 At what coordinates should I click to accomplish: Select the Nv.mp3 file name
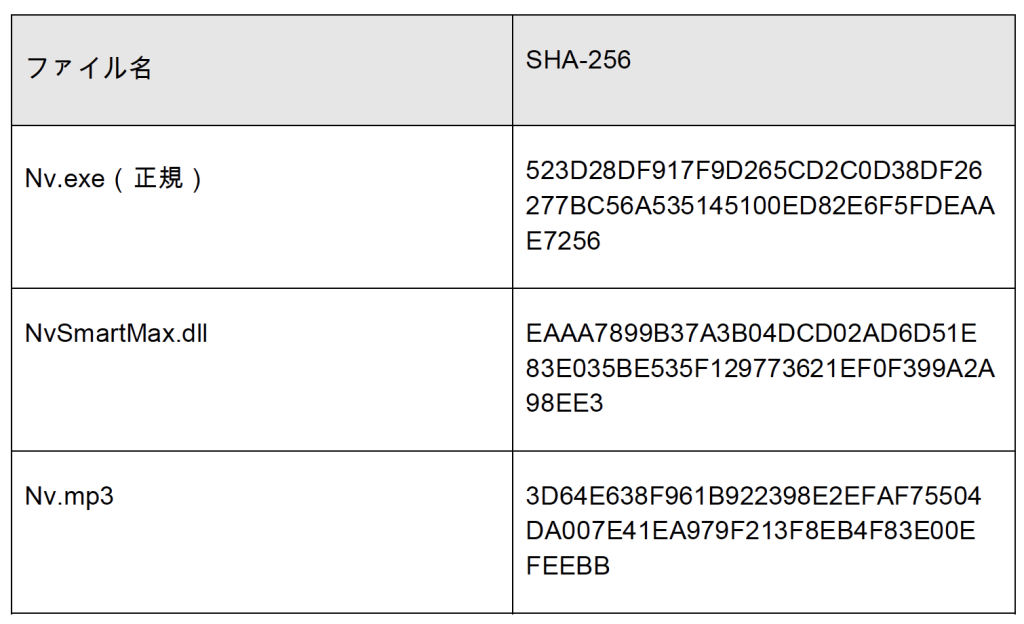coord(69,495)
